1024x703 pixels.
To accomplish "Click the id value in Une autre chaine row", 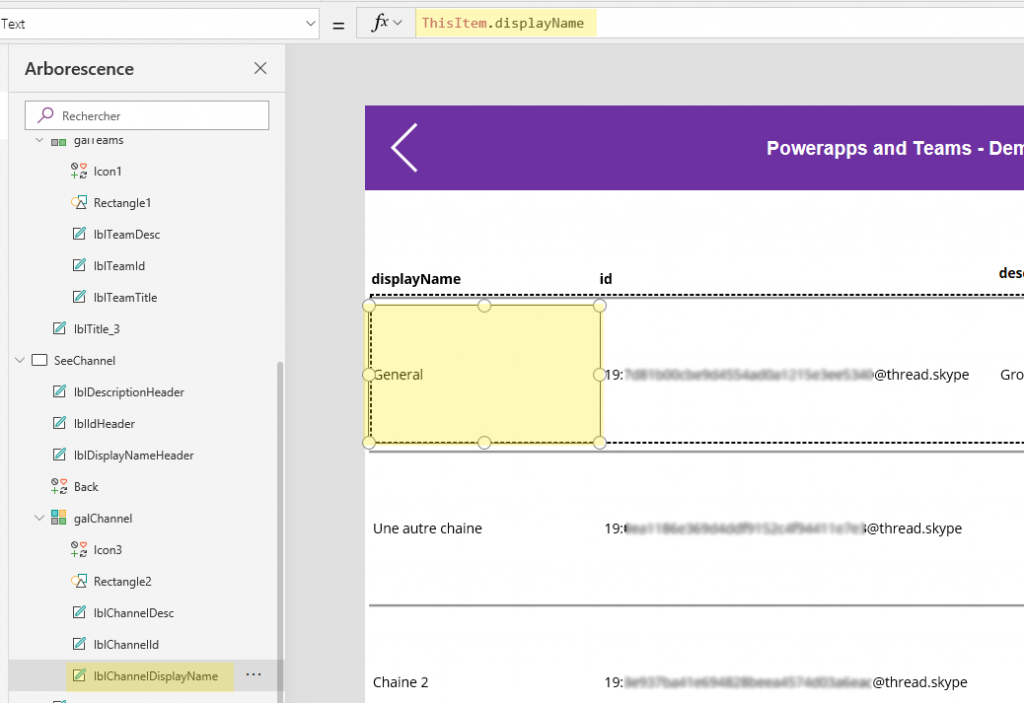I will [783, 528].
